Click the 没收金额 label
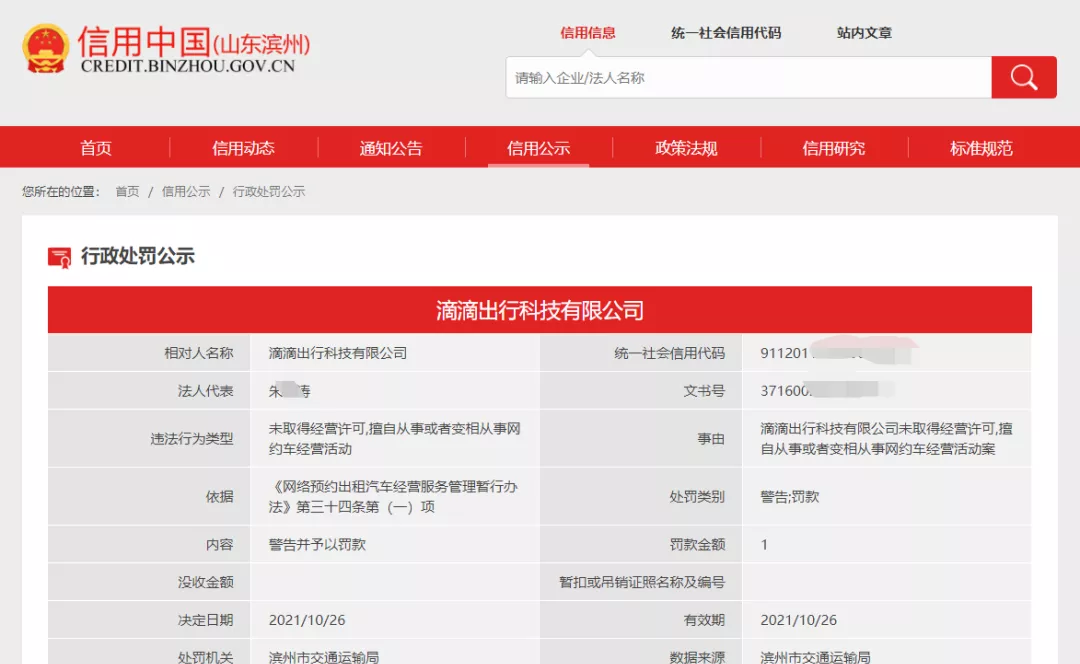The height and width of the screenshot is (664, 1080). click(205, 583)
